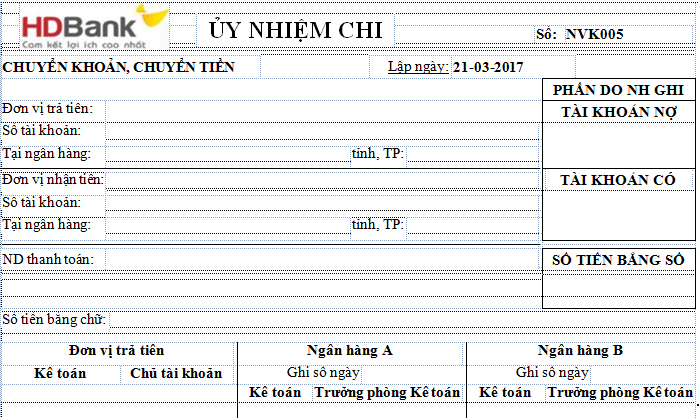699x418 pixels.
Task: Click the CHUYỂN KHOẢN, CHUYỂN TIỀN heading
Action: [119, 68]
